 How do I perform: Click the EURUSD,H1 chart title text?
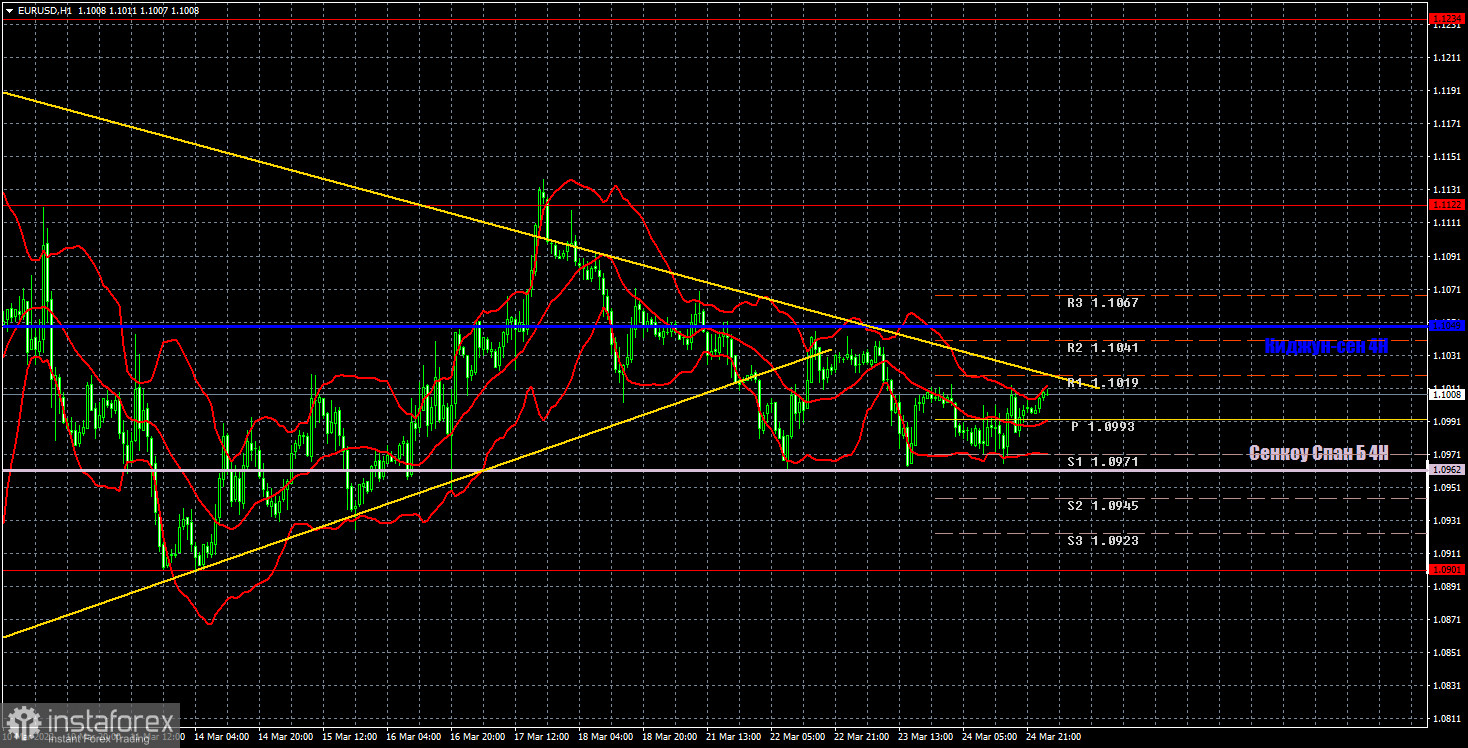[x=44, y=10]
